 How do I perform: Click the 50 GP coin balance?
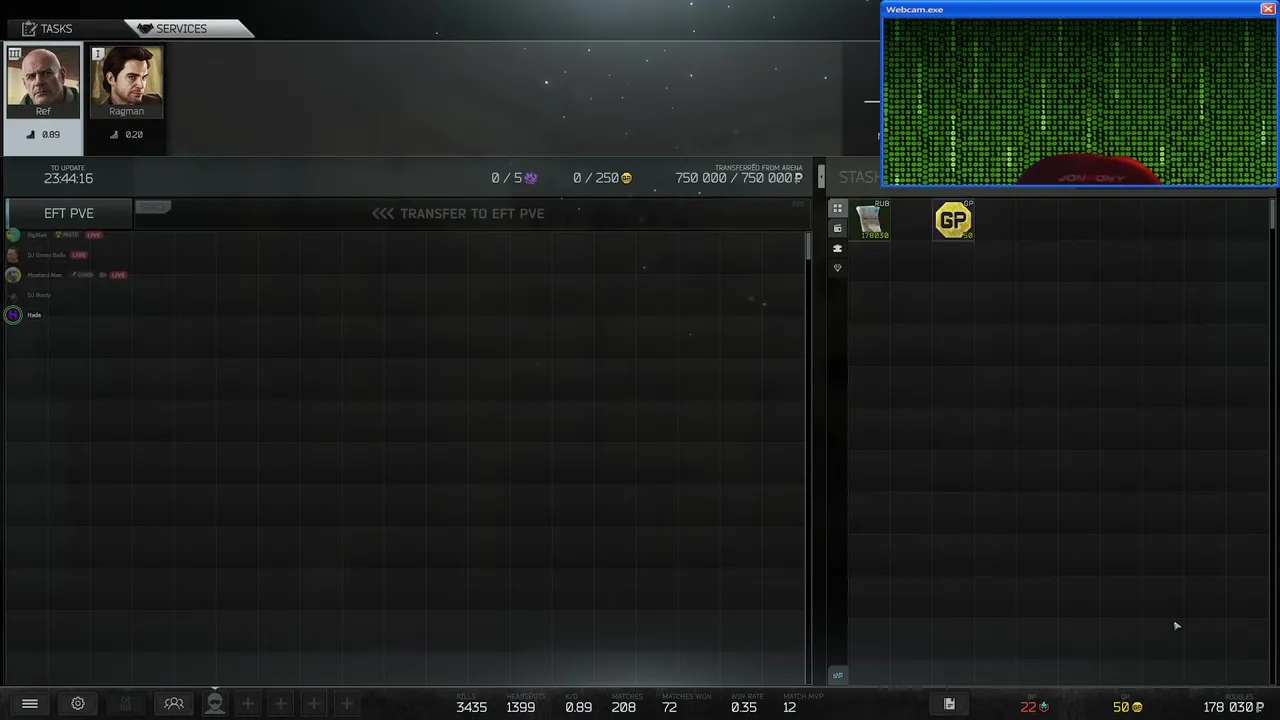pyautogui.click(x=1127, y=707)
